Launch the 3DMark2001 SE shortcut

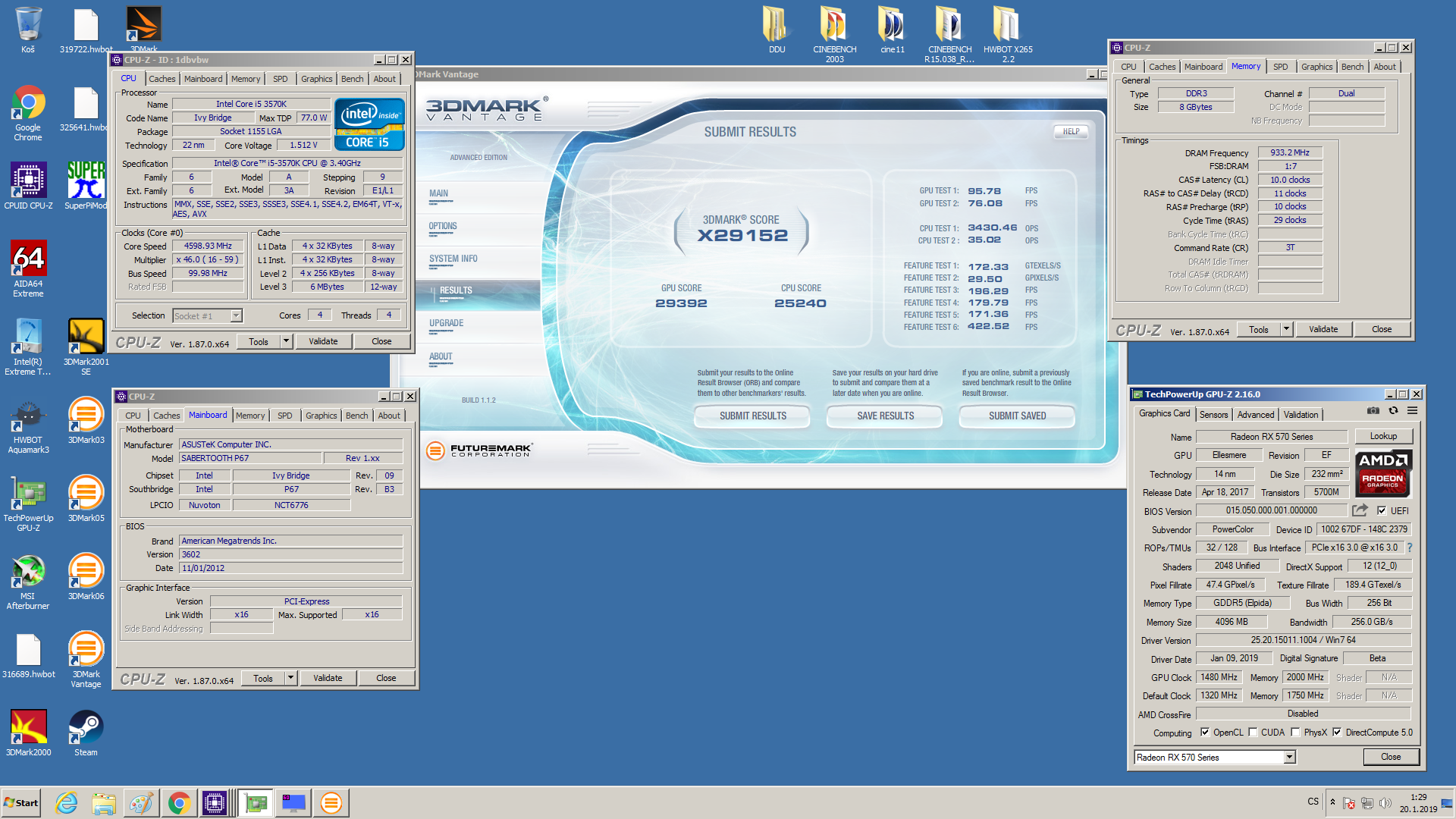(x=86, y=347)
